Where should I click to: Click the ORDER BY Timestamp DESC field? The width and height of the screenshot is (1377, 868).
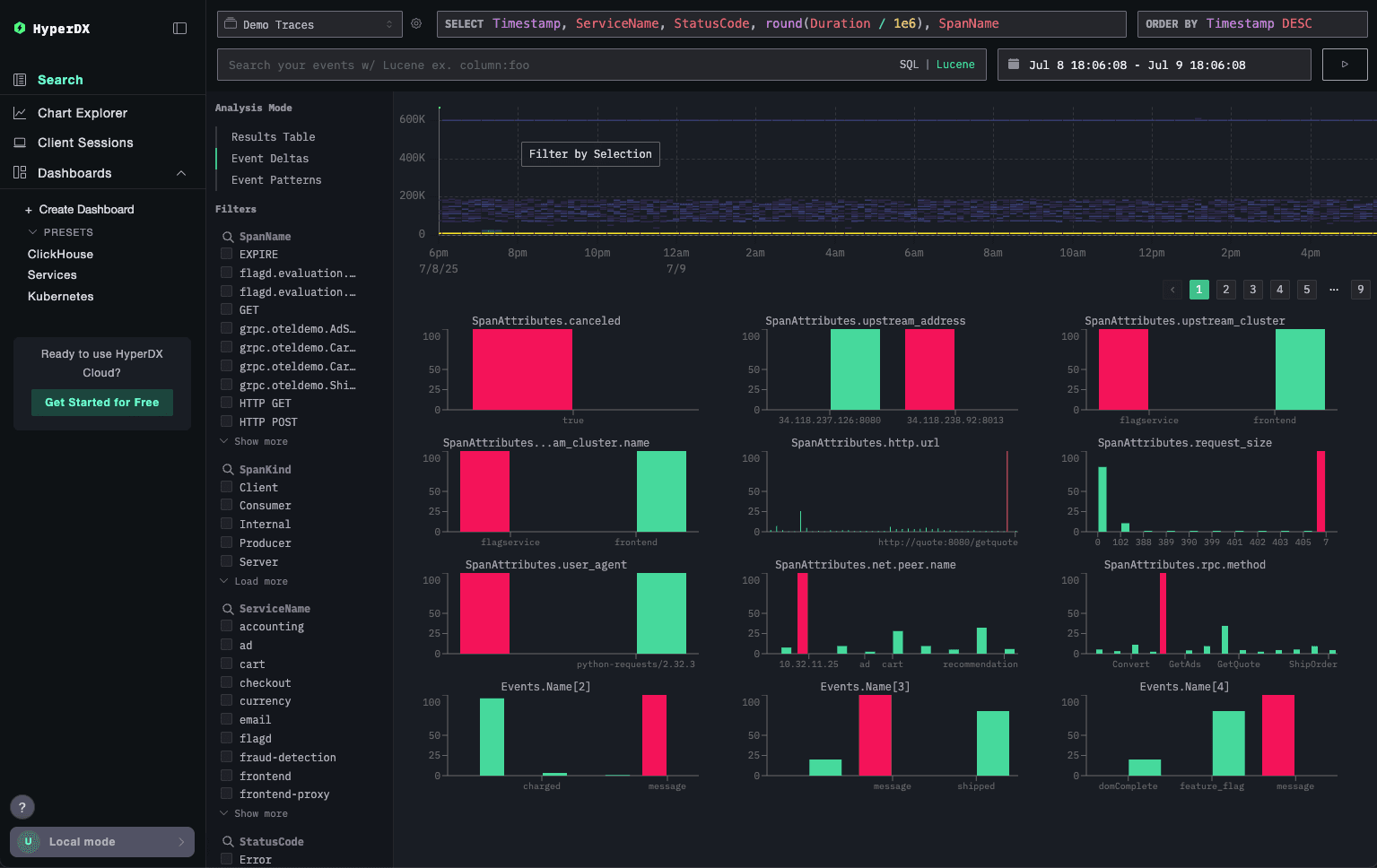click(1252, 24)
